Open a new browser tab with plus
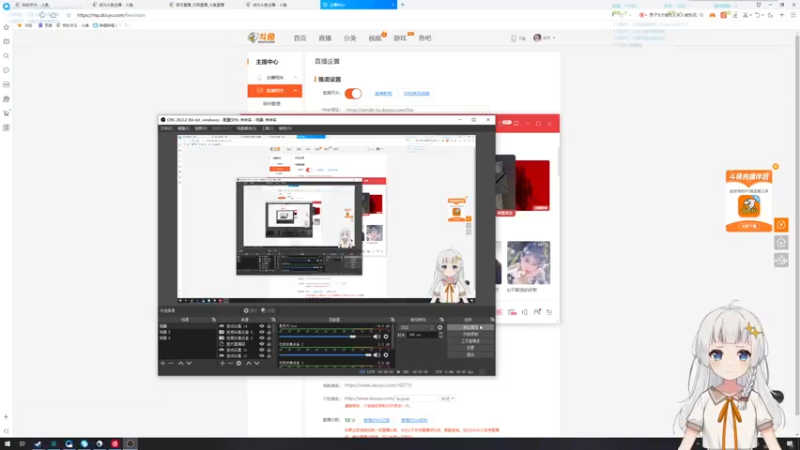Viewport: 800px width, 450px height. [x=403, y=5]
